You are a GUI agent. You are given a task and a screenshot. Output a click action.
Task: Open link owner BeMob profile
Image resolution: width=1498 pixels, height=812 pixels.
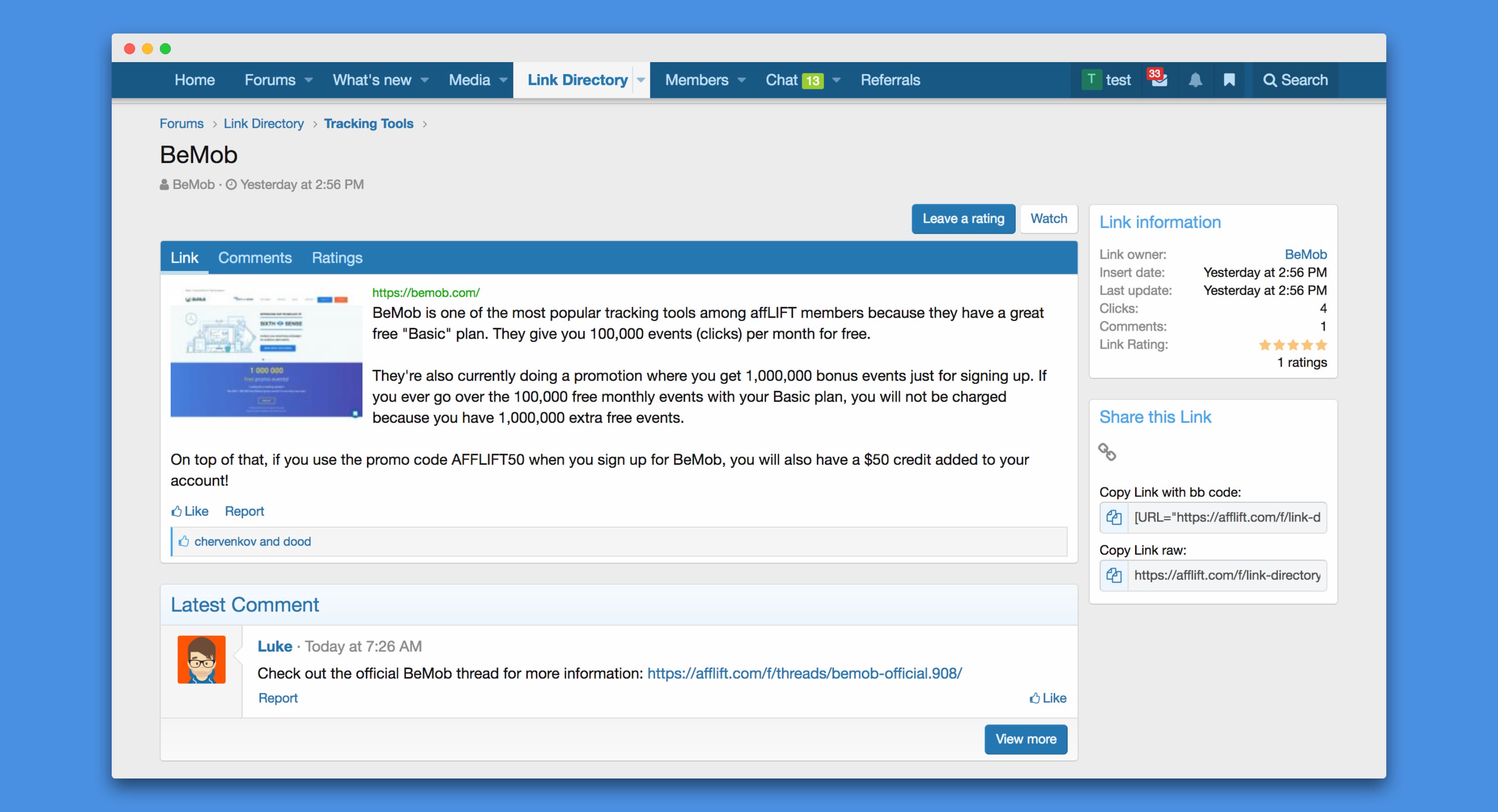1305,254
